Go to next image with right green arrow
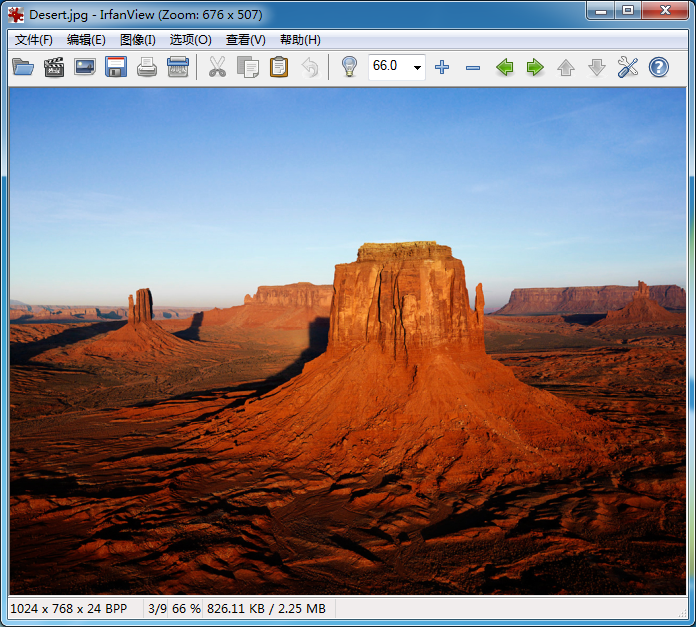Image resolution: width=696 pixels, height=627 pixels. pyautogui.click(x=535, y=67)
